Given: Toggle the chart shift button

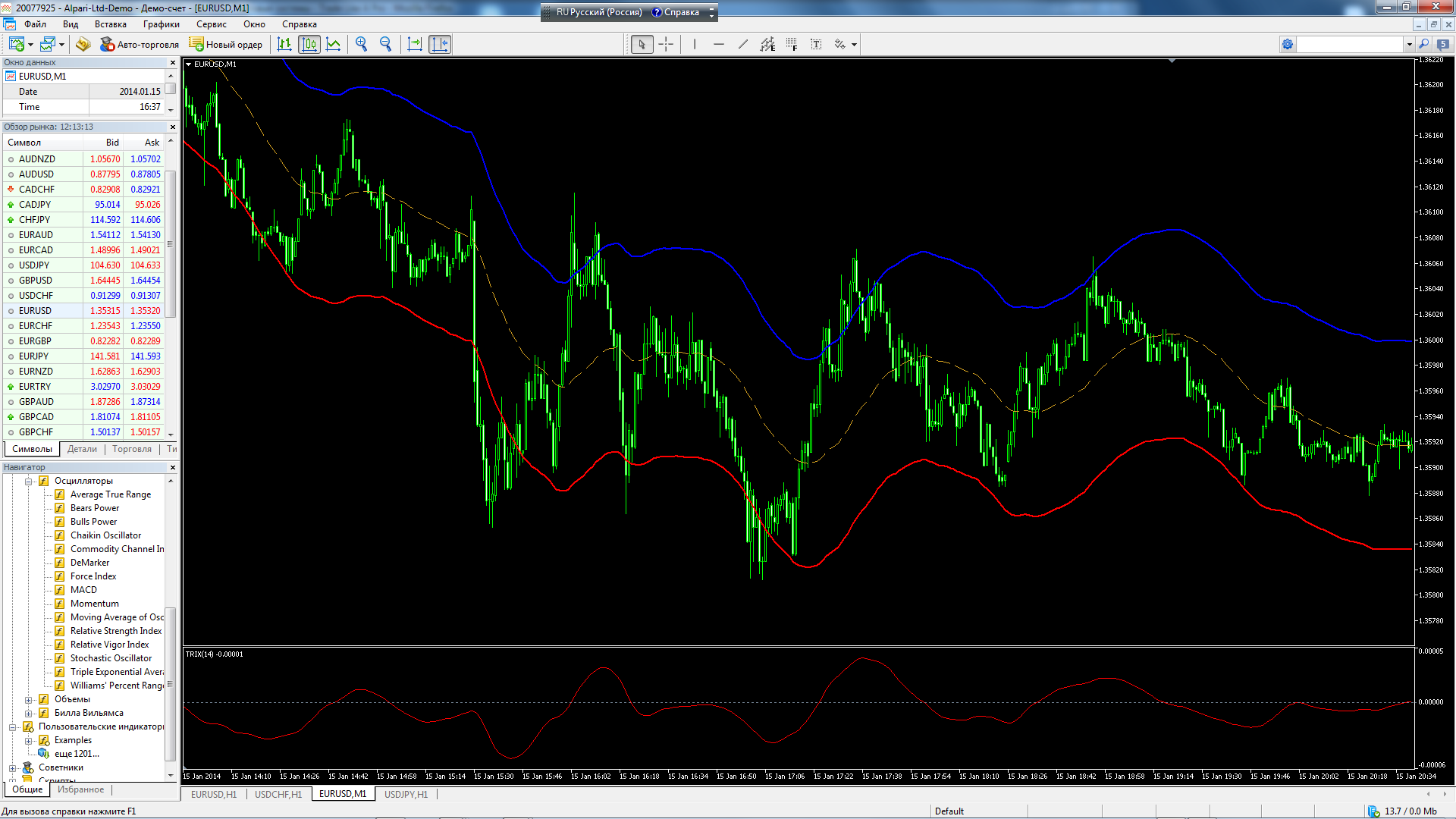Looking at the screenshot, I should [x=440, y=44].
